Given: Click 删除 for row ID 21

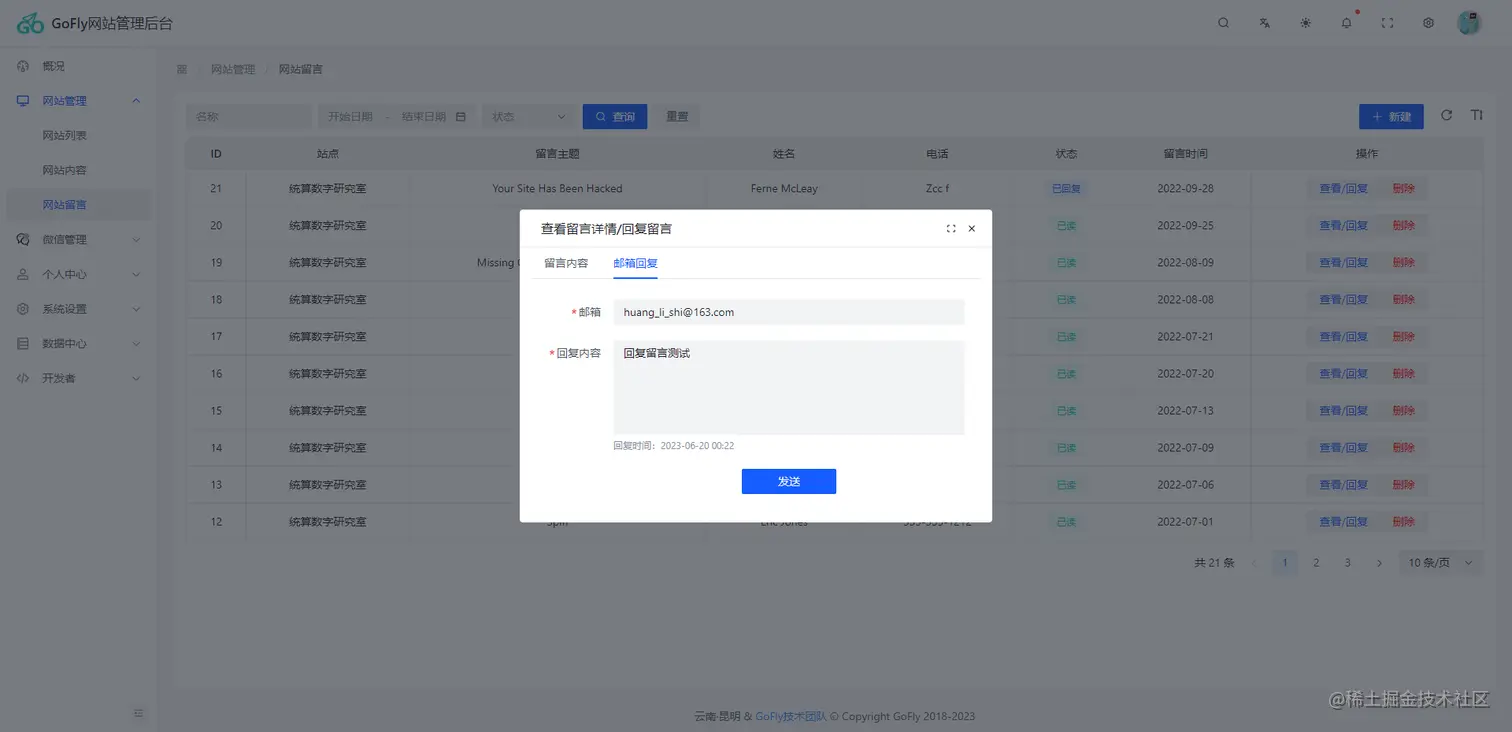Looking at the screenshot, I should pyautogui.click(x=1404, y=189).
